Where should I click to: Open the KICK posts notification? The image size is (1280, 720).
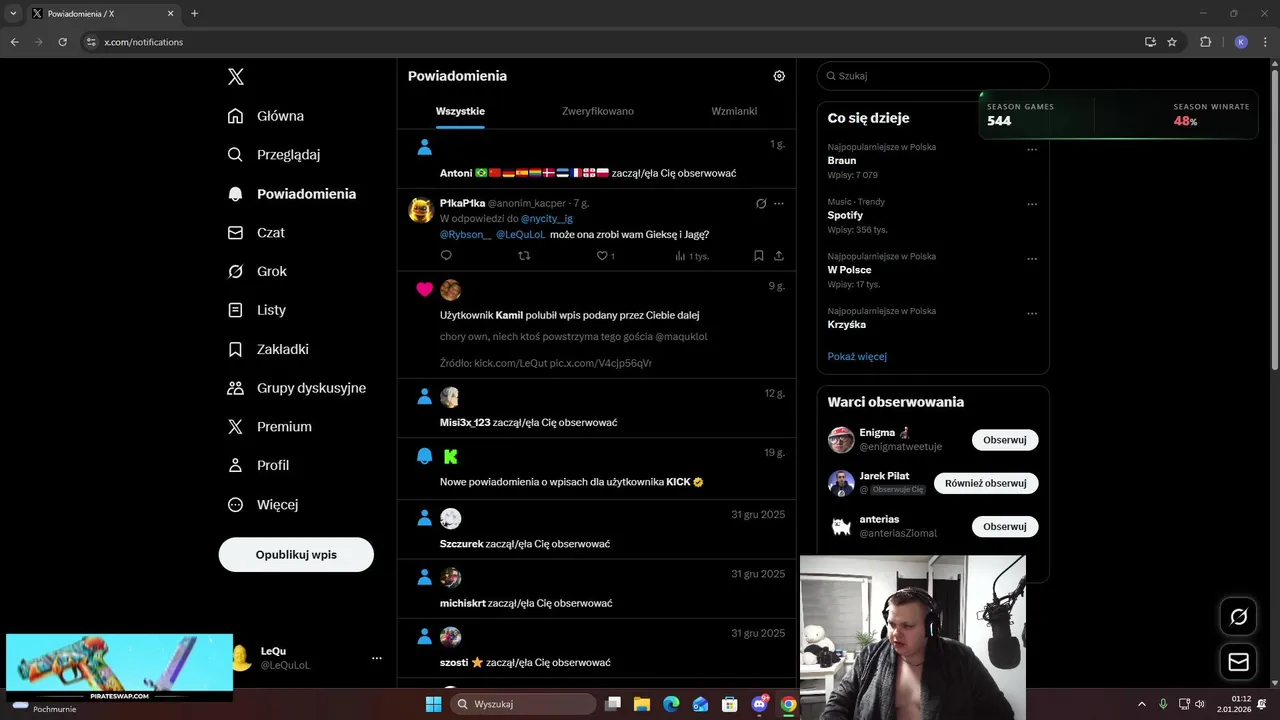coord(597,468)
